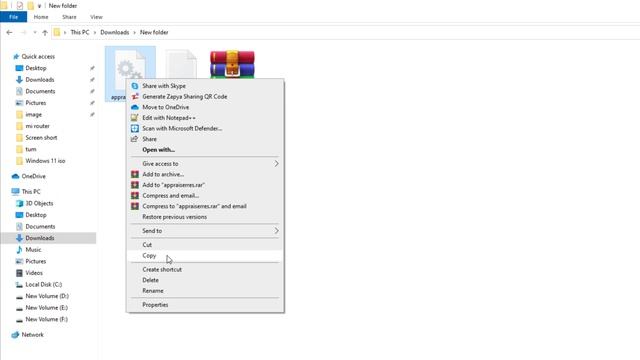Click WinRAR icon beside Add to archive
The image size is (640, 360).
(x=135, y=174)
